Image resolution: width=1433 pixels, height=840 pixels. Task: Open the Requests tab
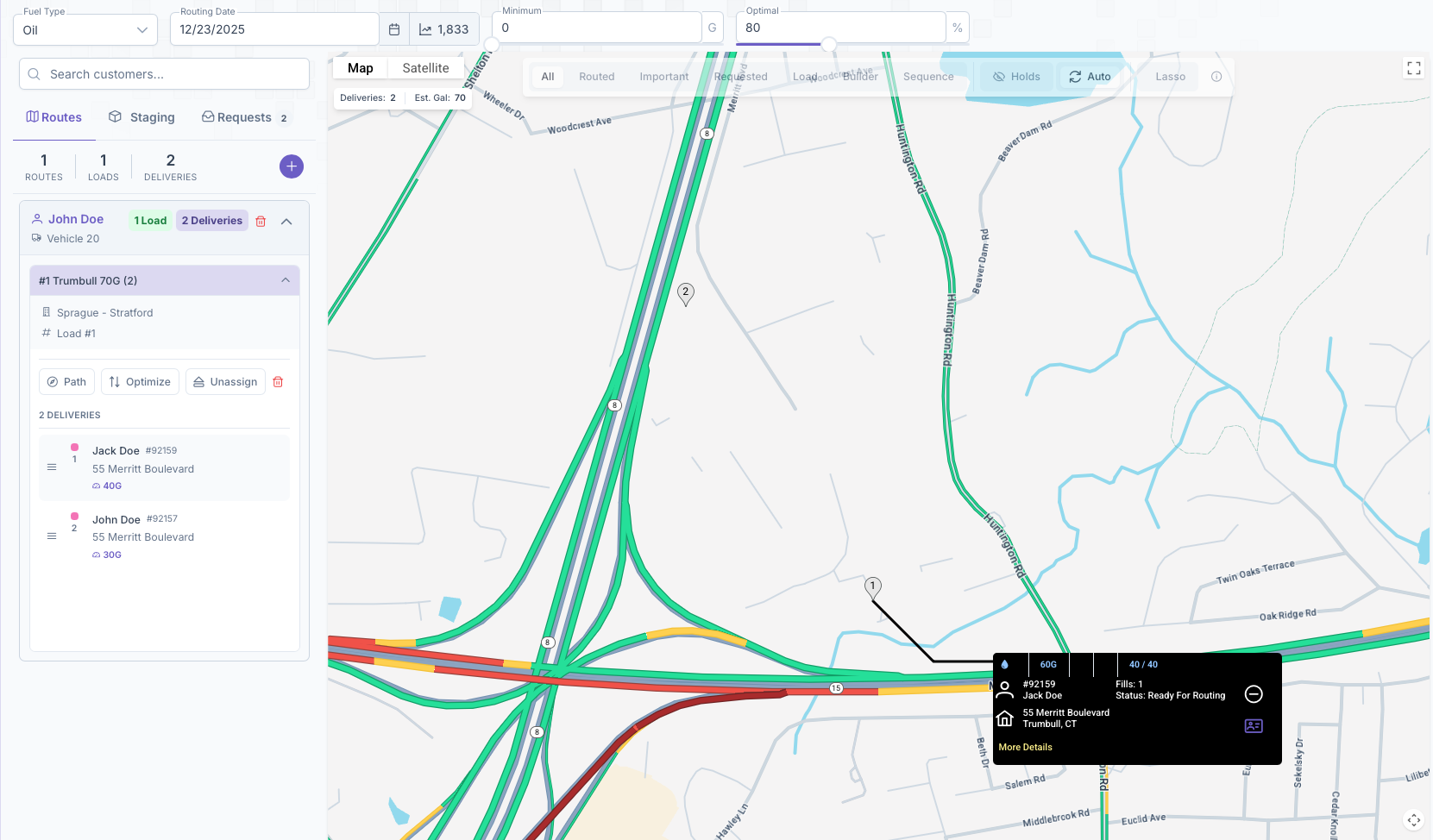pyautogui.click(x=243, y=117)
